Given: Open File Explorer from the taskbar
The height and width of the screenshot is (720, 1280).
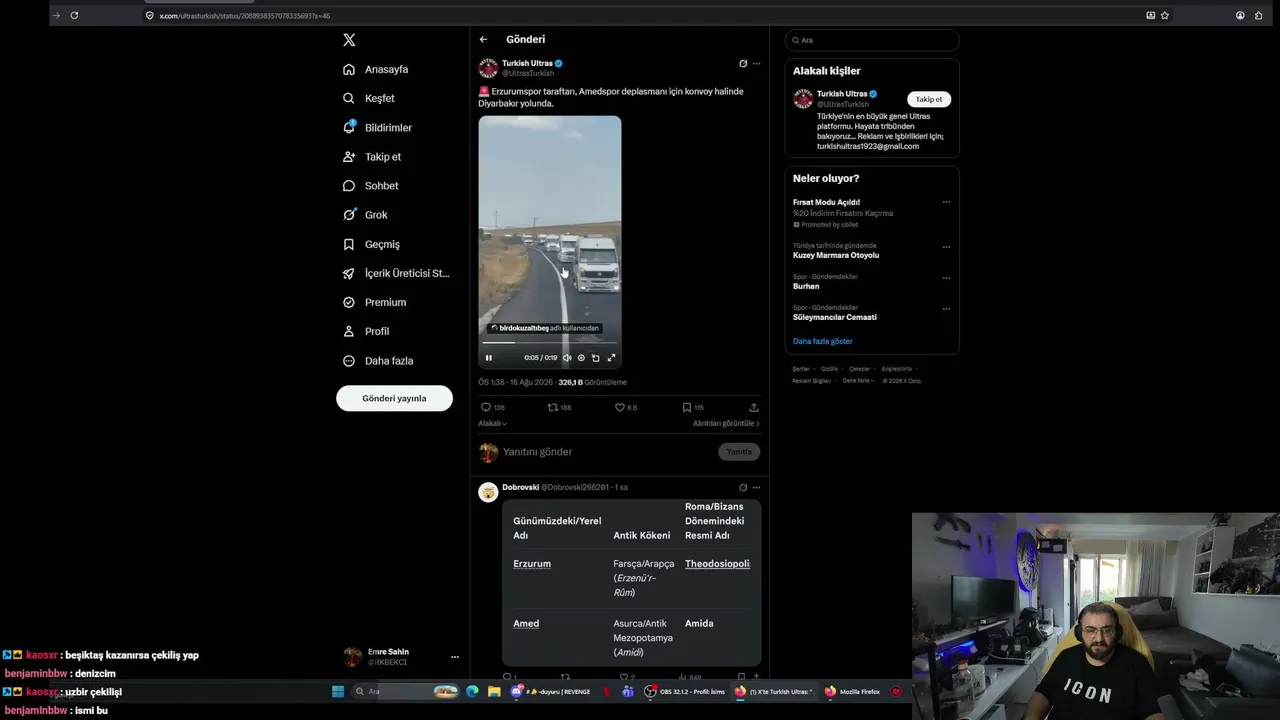Looking at the screenshot, I should pyautogui.click(x=494, y=692).
